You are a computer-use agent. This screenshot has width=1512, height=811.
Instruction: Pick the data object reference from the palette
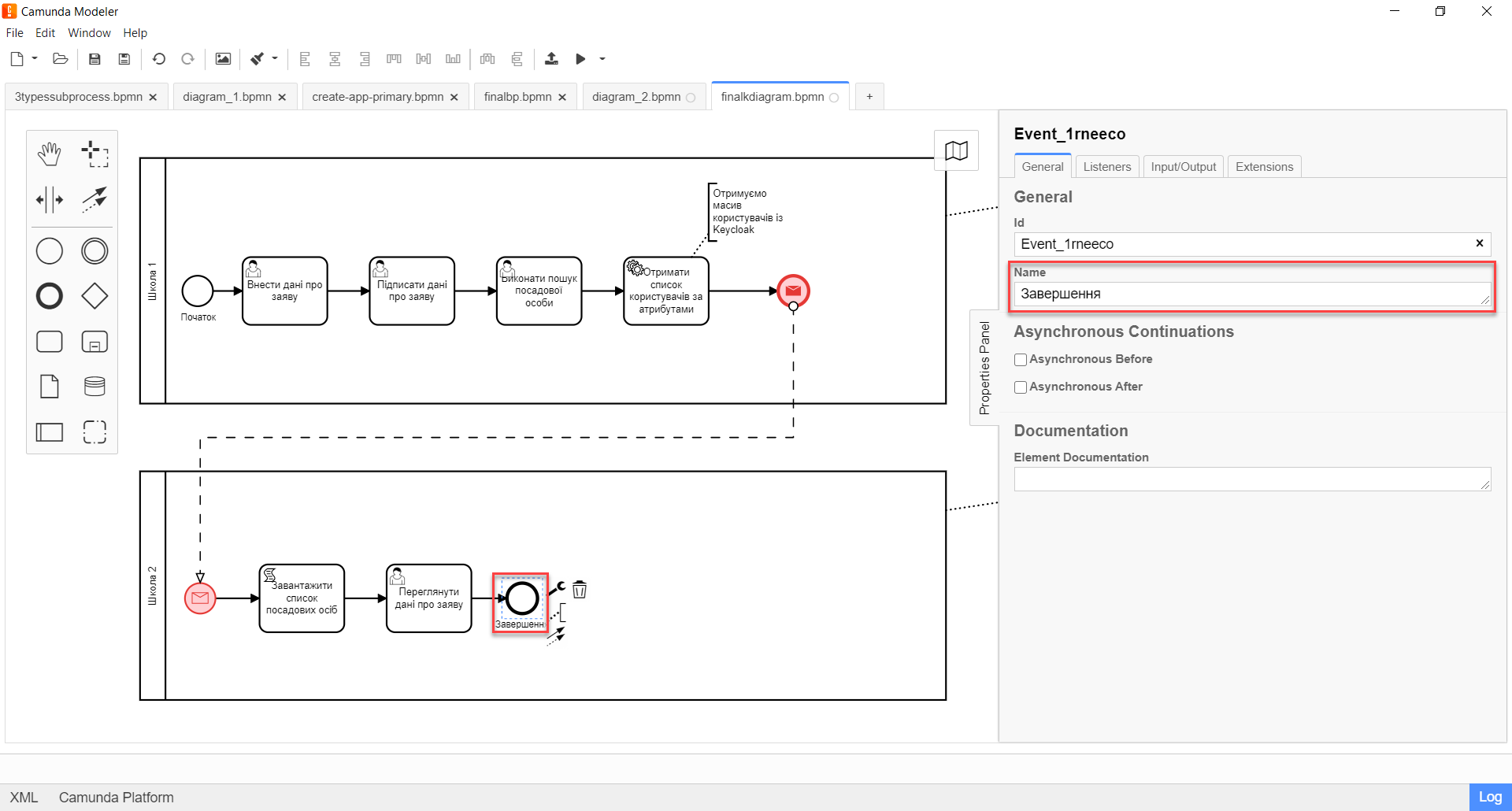pyautogui.click(x=50, y=387)
